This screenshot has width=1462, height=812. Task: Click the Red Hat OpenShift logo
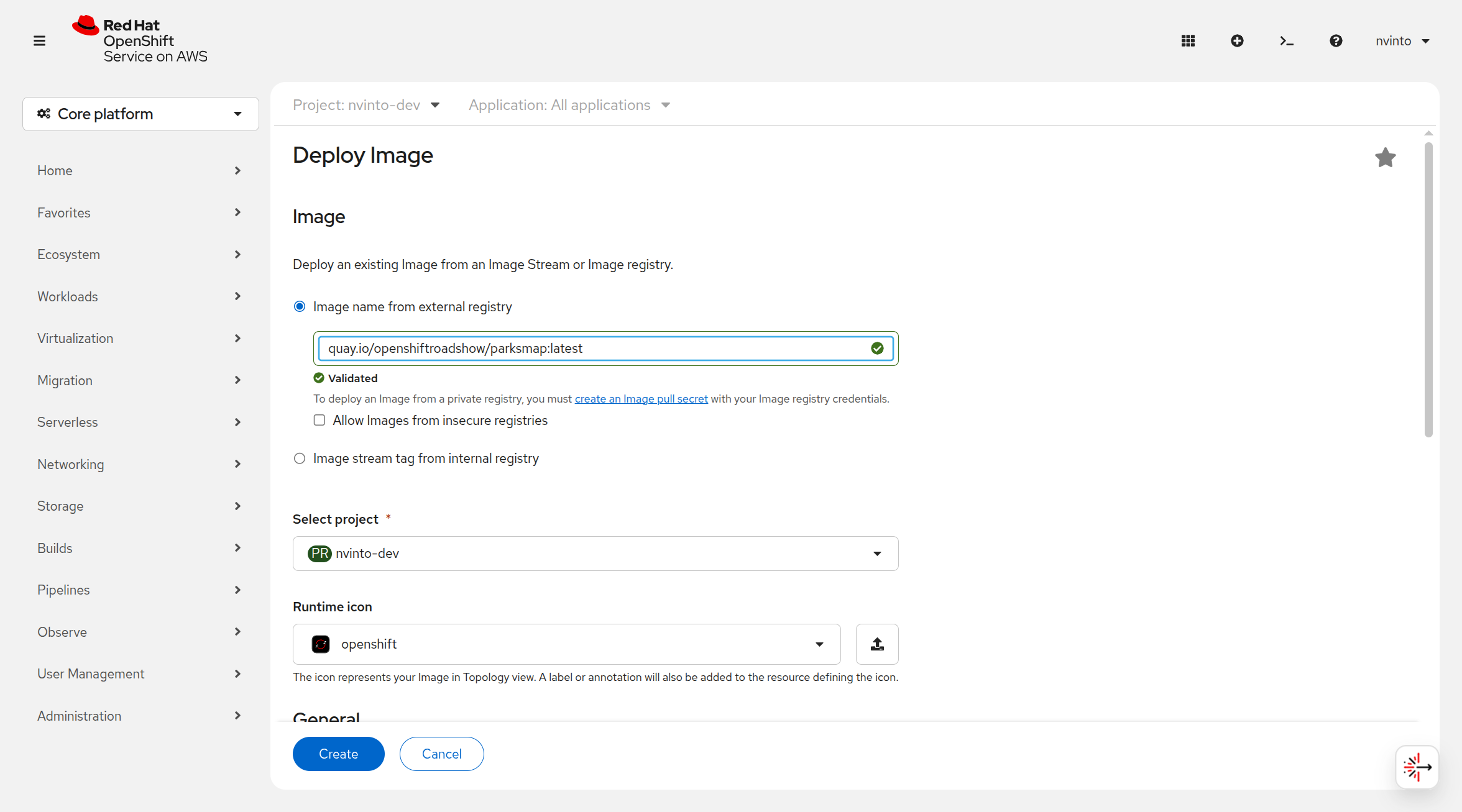click(140, 40)
